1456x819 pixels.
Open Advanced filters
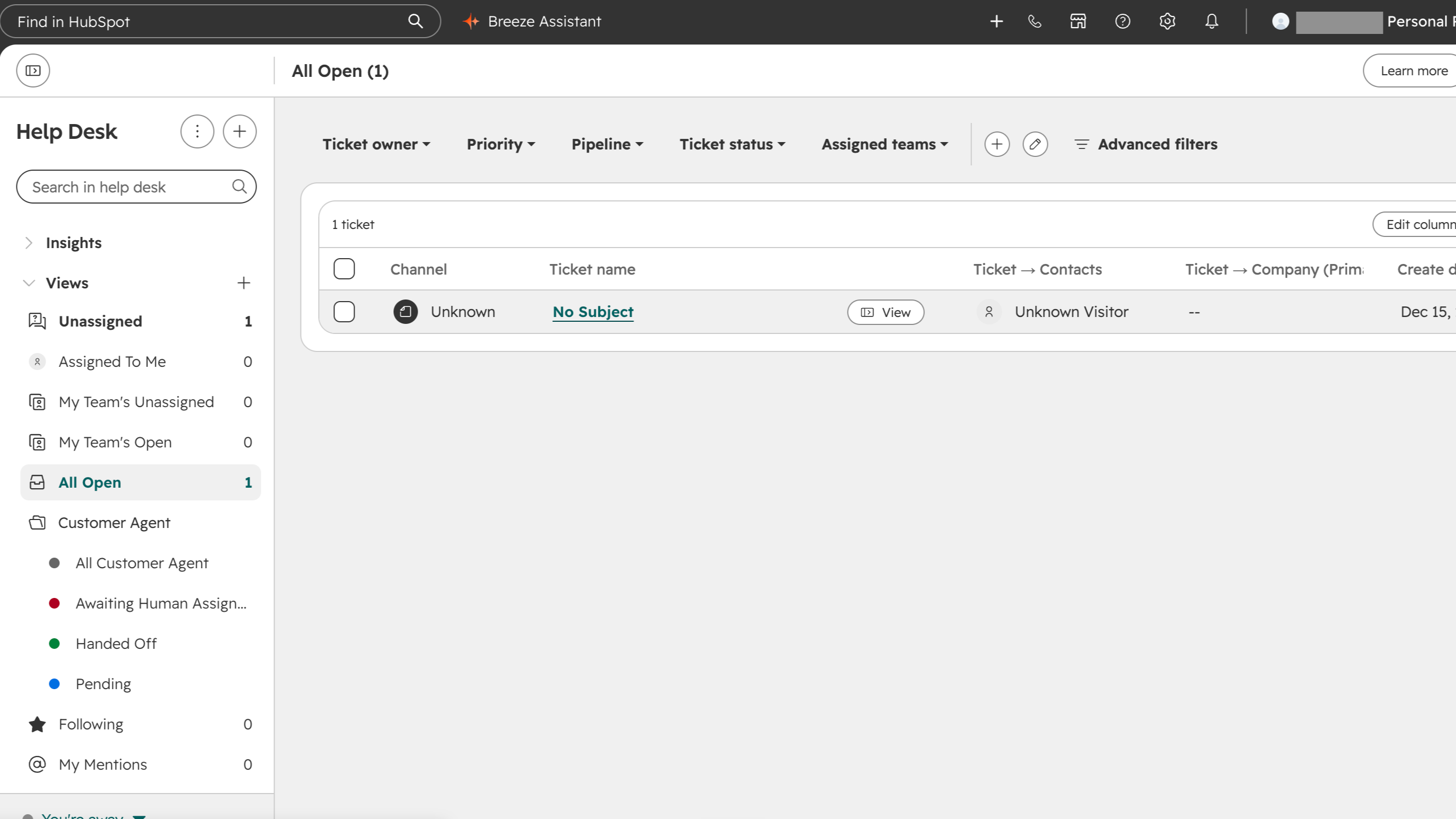click(1146, 144)
